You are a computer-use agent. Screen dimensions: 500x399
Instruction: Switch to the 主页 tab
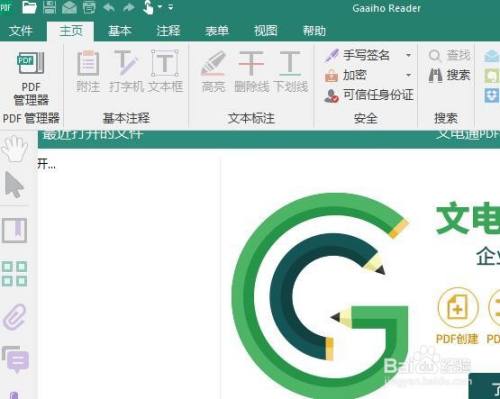[x=71, y=31]
